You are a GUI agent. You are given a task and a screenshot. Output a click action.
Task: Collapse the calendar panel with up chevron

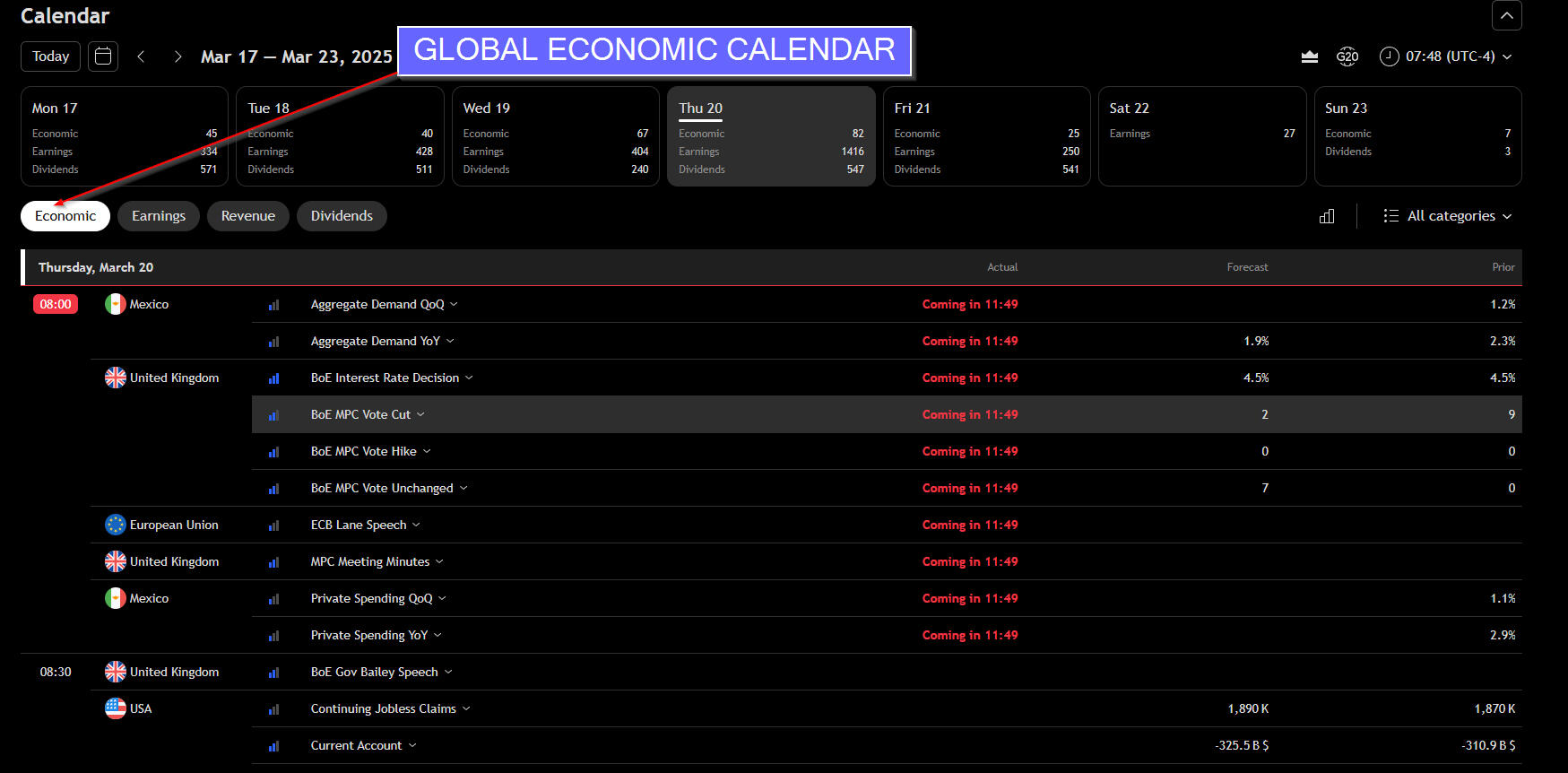pos(1506,15)
